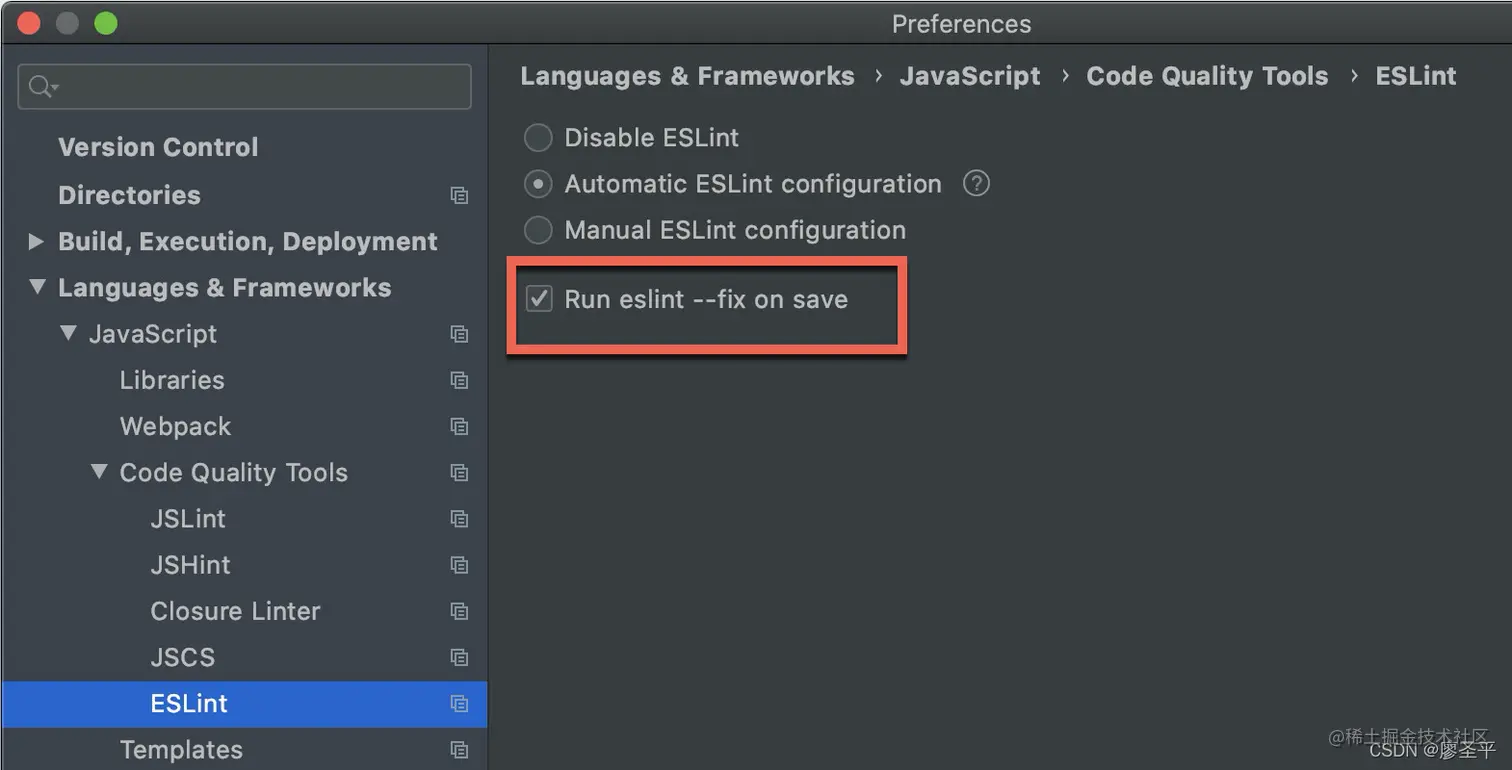Click the green zoom window button
Screen dimensions: 1512x770
(x=105, y=23)
